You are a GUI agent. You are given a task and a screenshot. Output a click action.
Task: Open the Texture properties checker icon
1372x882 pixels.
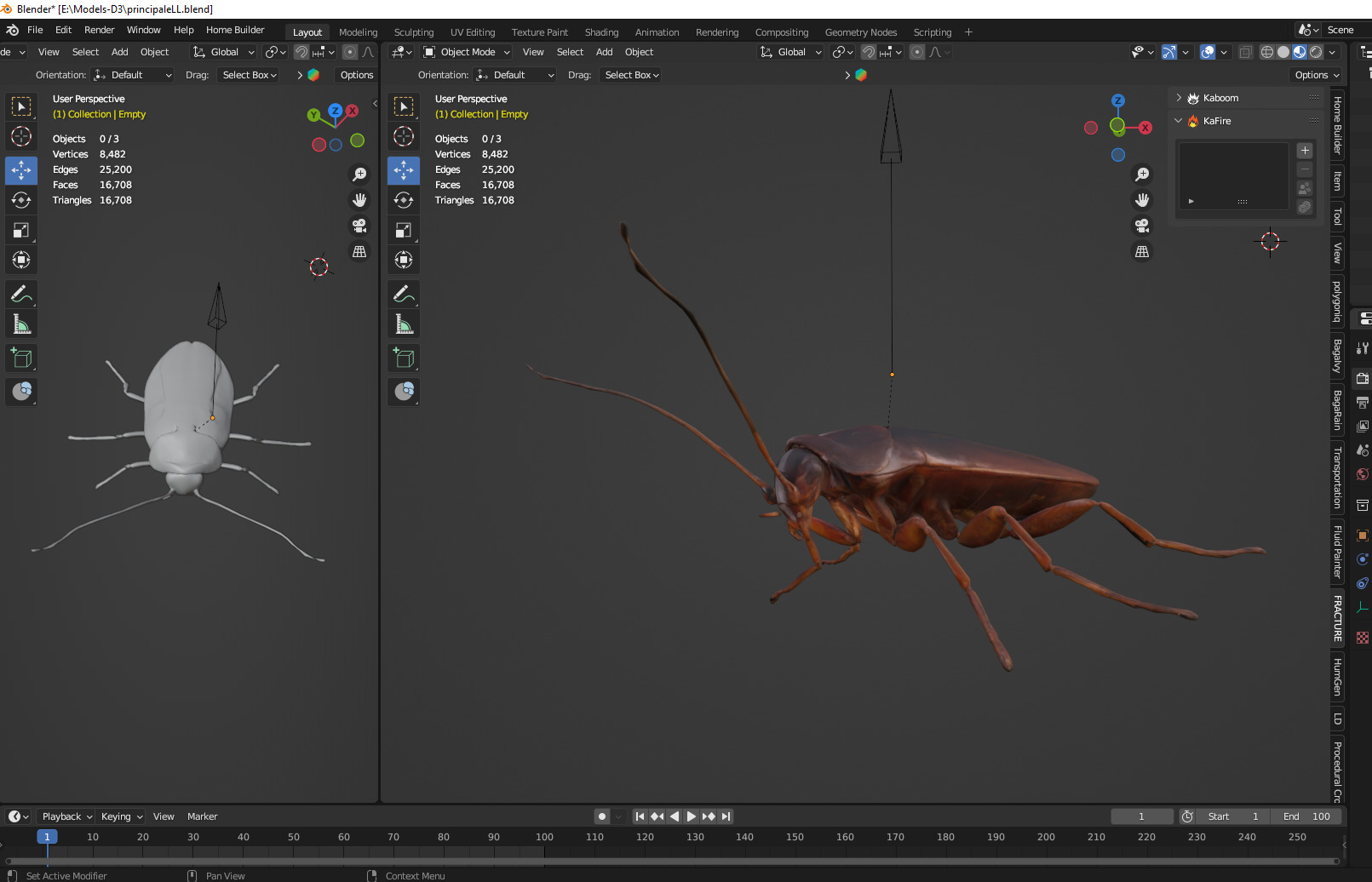click(1363, 638)
